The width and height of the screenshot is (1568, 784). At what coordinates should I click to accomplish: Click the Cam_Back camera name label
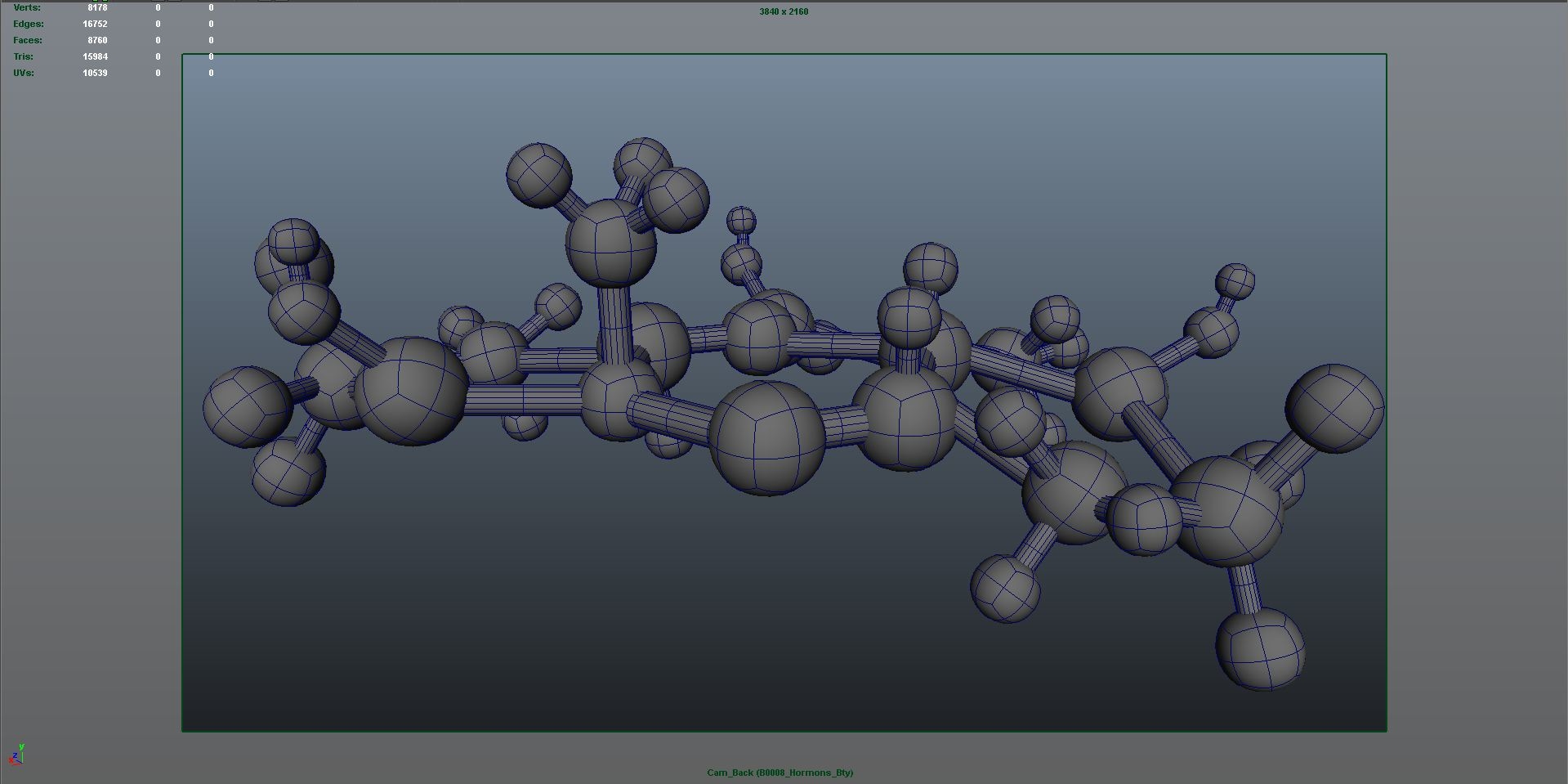point(730,772)
